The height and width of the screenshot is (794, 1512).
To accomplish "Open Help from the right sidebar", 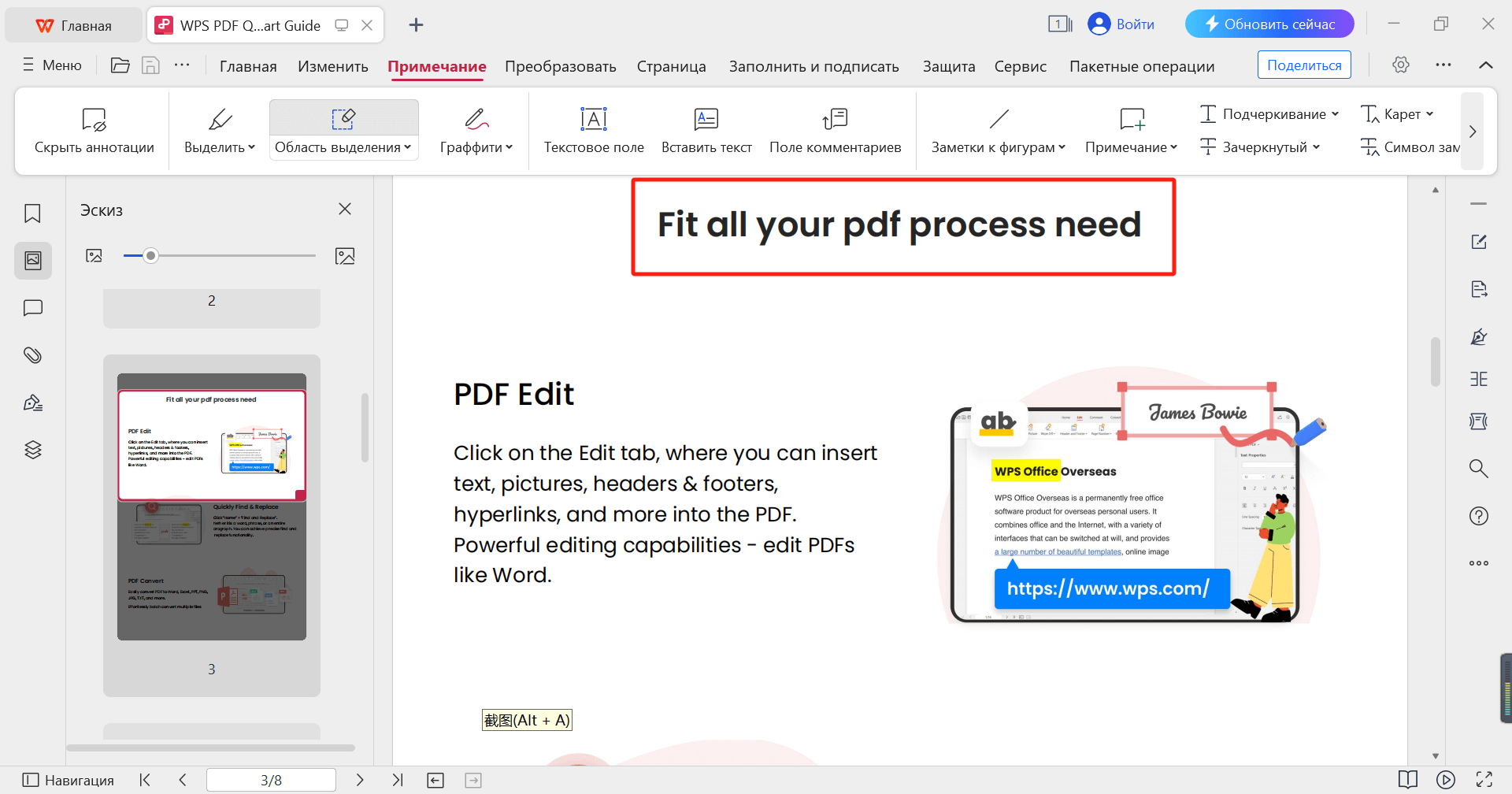I will tap(1478, 515).
